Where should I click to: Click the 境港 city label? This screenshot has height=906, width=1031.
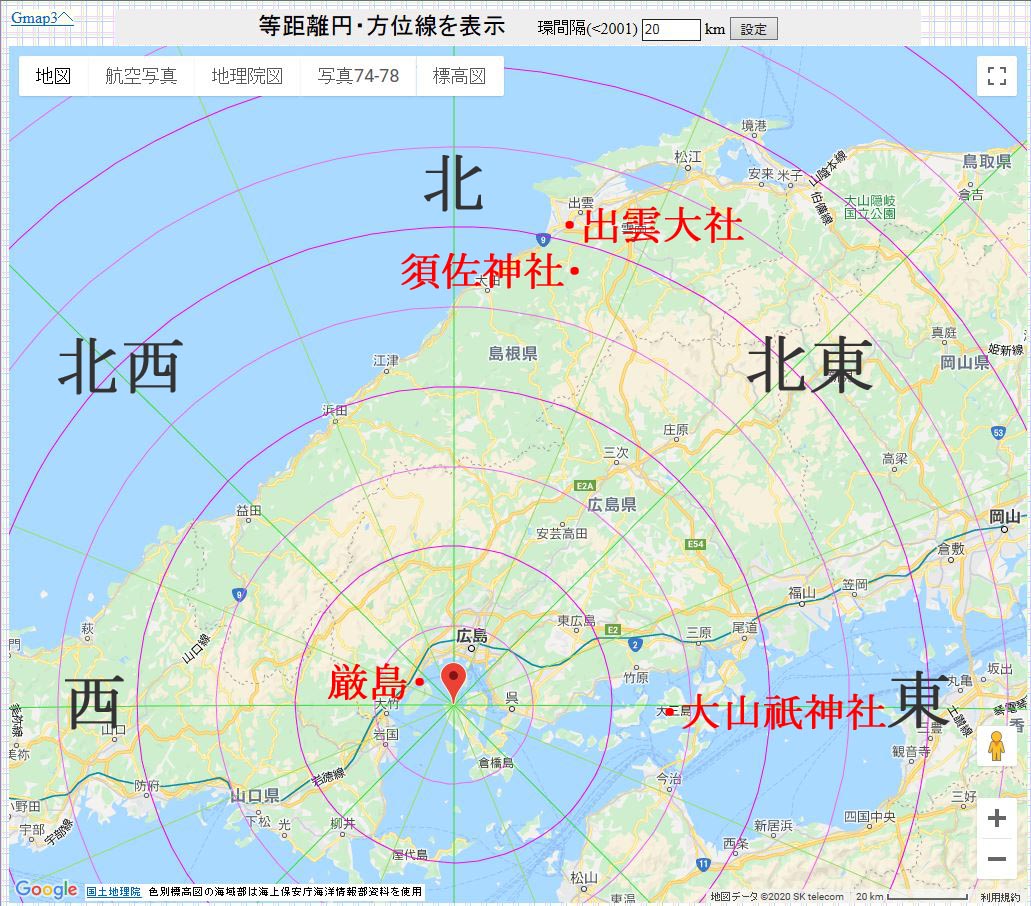pyautogui.click(x=754, y=125)
